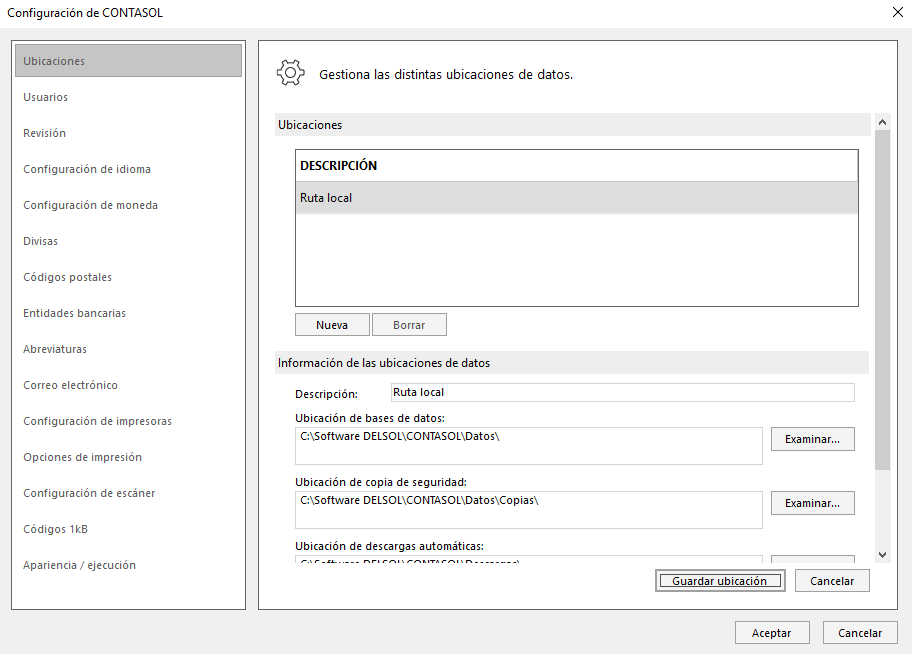
Task: Open the Divisas section
Action: coord(40,241)
